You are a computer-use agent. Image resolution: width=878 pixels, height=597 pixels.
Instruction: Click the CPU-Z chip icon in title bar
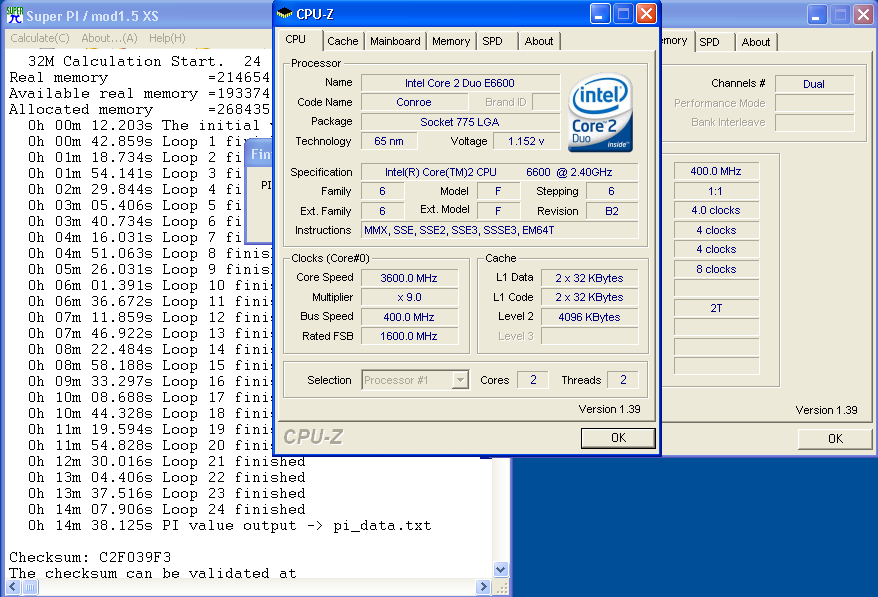click(x=284, y=13)
